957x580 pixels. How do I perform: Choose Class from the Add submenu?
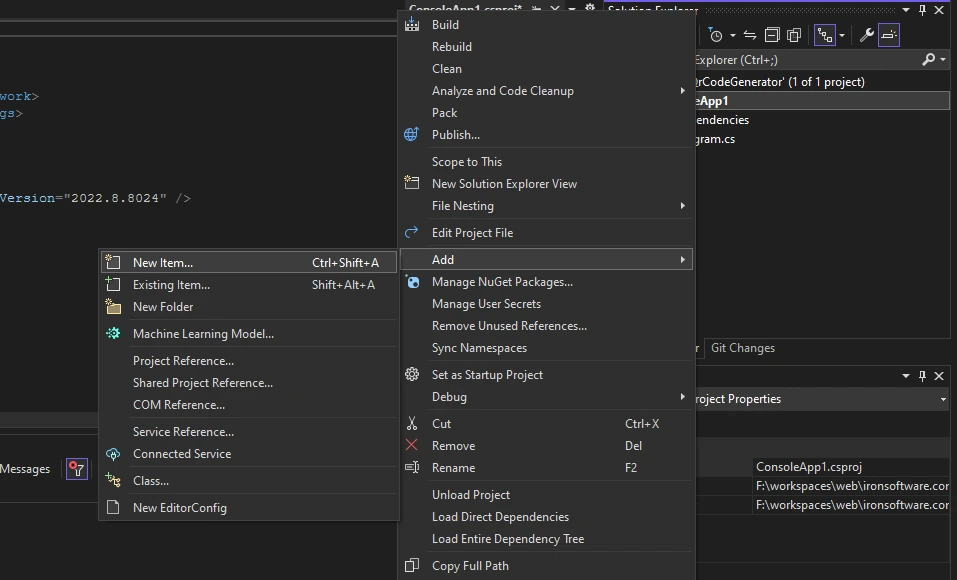151,481
